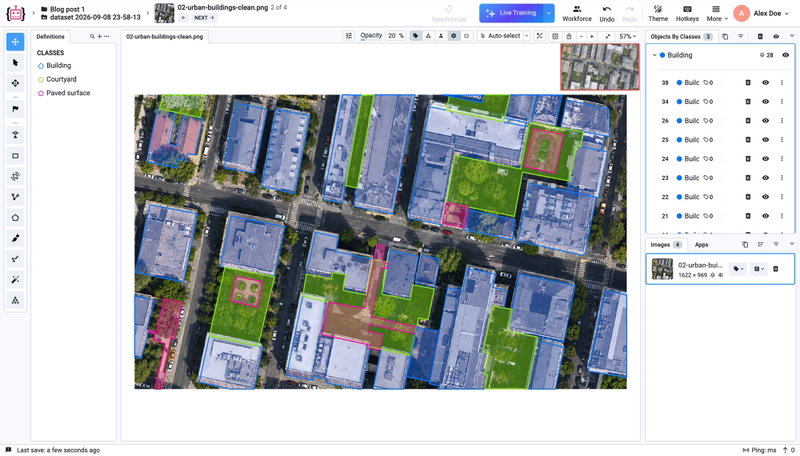
Task: Select the arrow pointer selection tool
Action: [15, 63]
